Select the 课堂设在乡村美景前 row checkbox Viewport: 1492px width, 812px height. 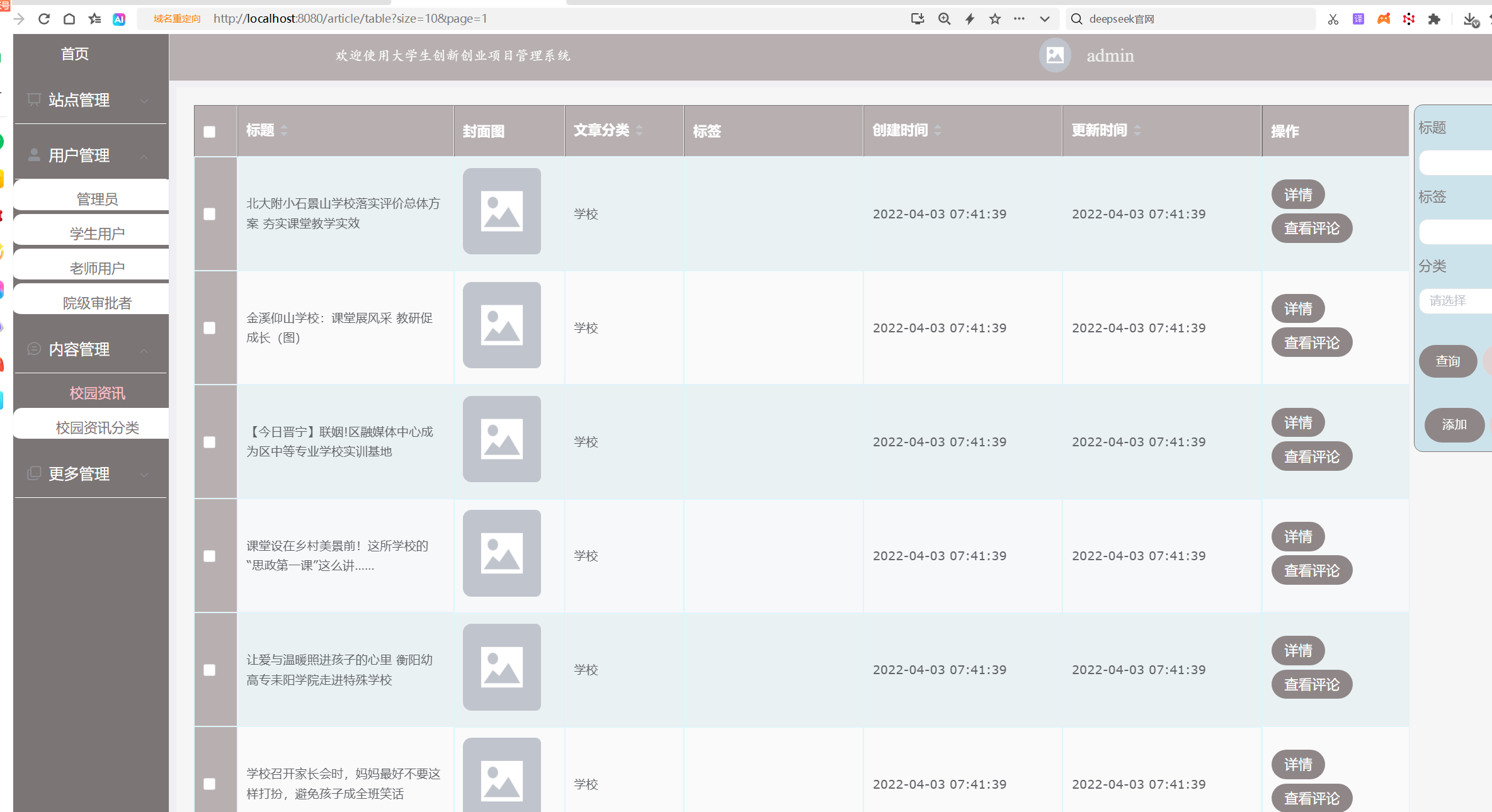pos(210,556)
